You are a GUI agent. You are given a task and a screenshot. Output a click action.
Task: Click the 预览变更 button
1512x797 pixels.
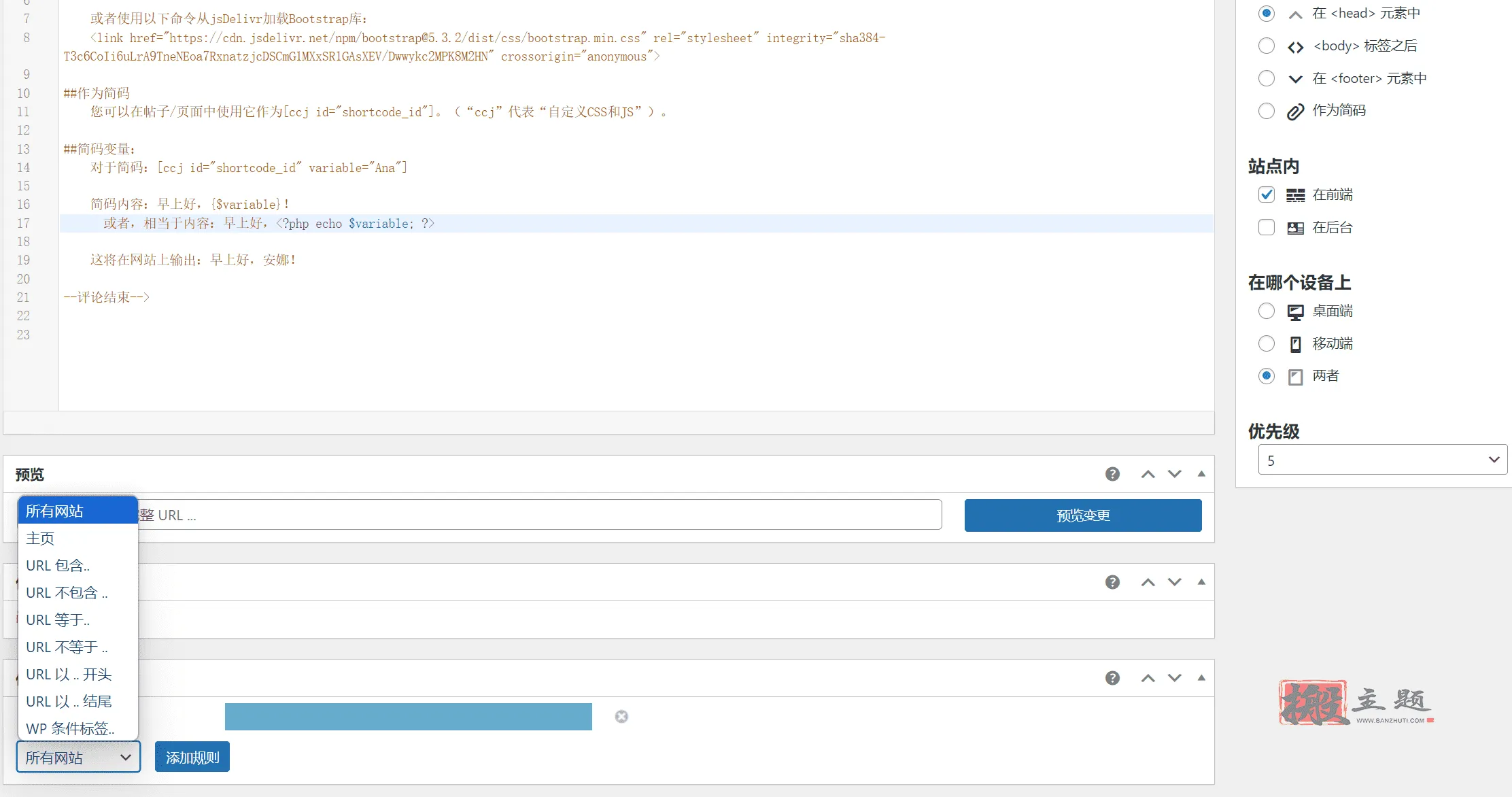click(x=1082, y=515)
